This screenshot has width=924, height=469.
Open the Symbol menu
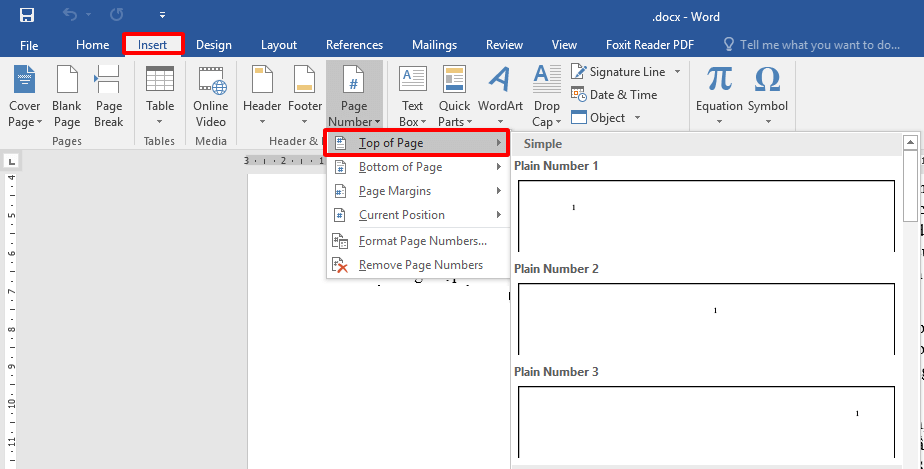[x=768, y=97]
